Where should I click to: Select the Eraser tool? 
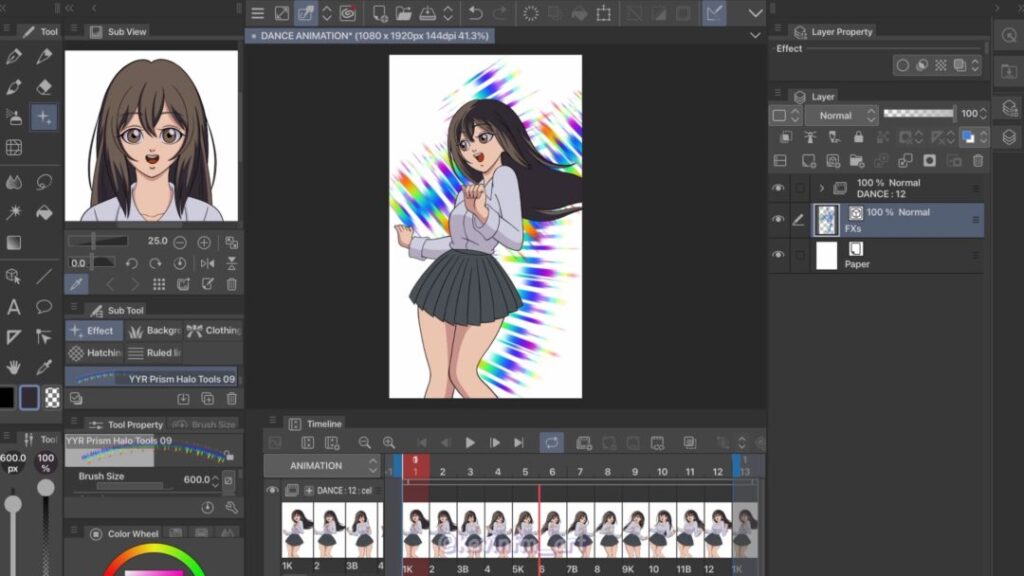[x=44, y=87]
